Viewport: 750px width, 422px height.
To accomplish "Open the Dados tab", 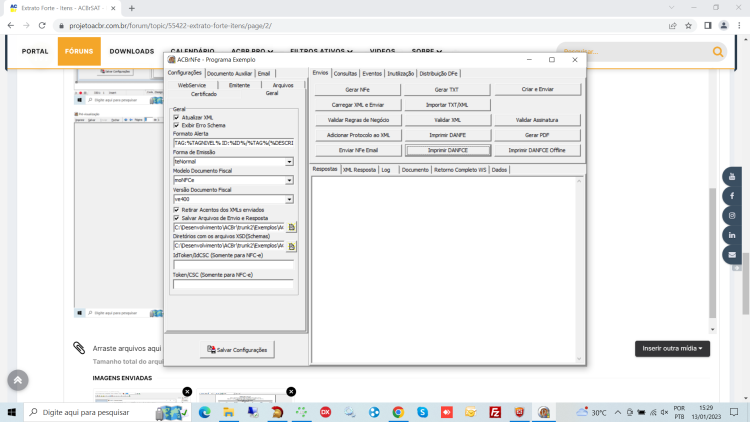I will coord(499,170).
